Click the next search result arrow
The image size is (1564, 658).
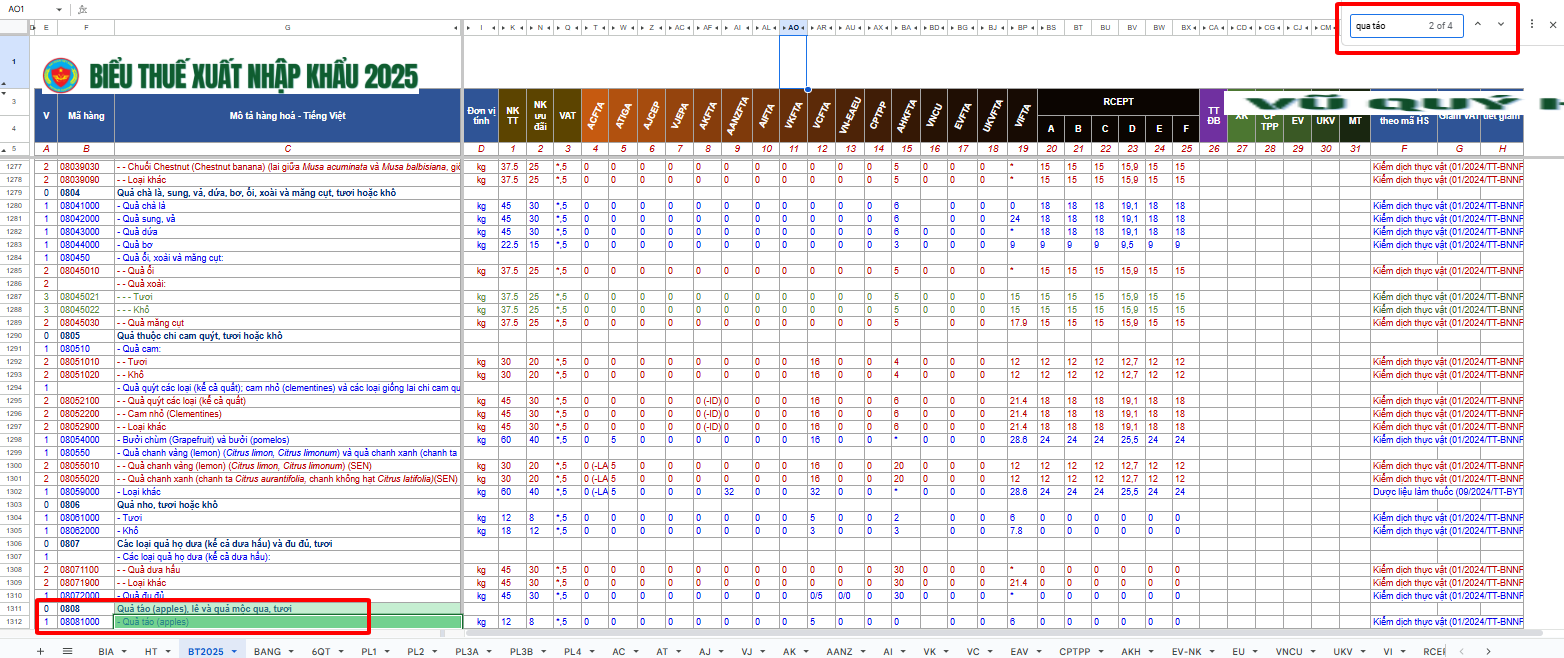click(1501, 25)
